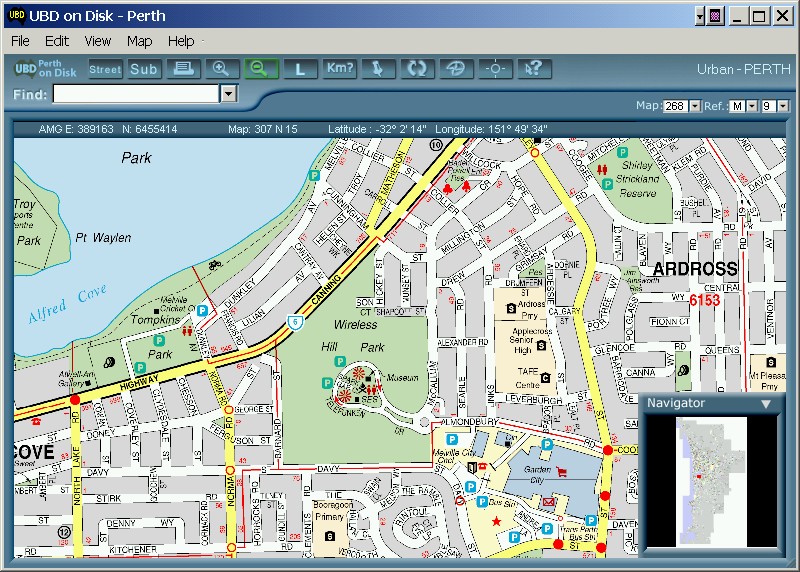Click the Pt Waylen label on map
The image size is (800, 572).
(103, 238)
